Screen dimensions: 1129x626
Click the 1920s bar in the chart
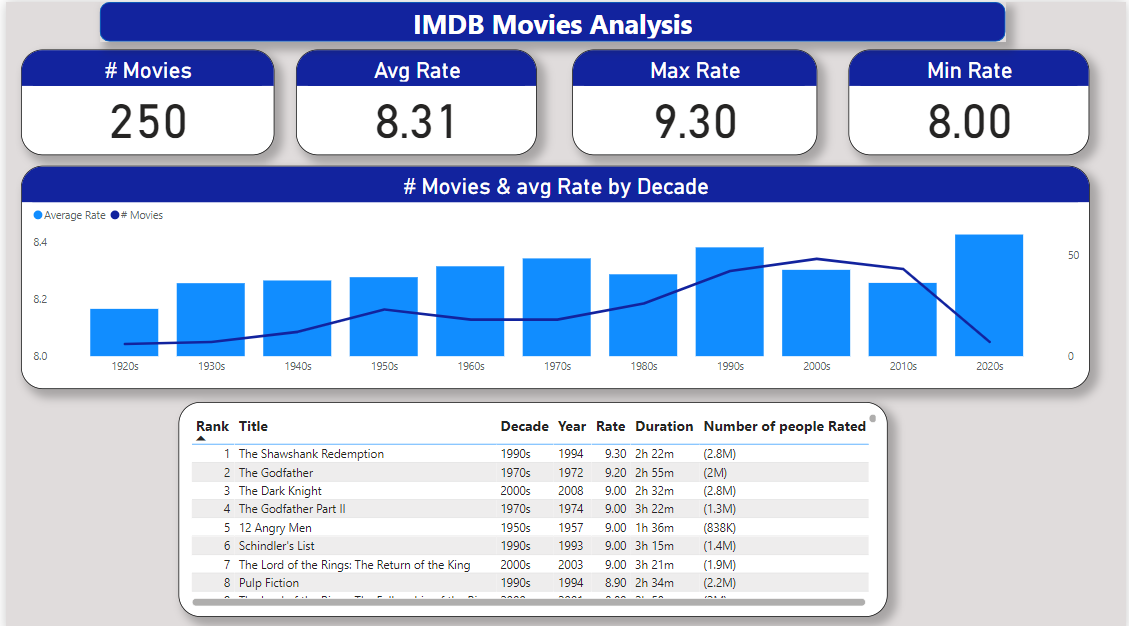coord(124,332)
